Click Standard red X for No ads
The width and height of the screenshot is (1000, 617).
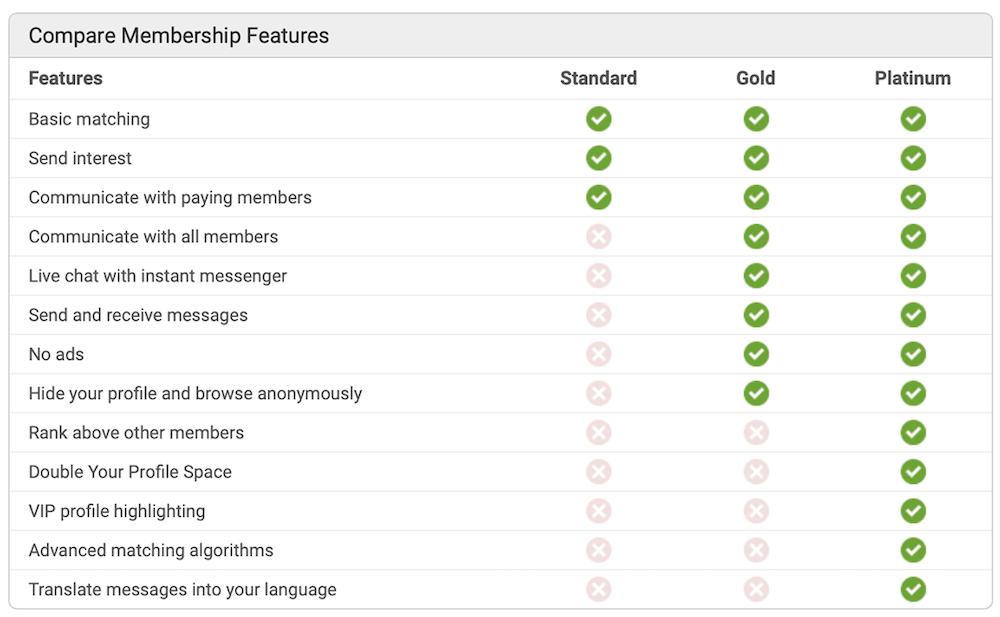click(598, 354)
